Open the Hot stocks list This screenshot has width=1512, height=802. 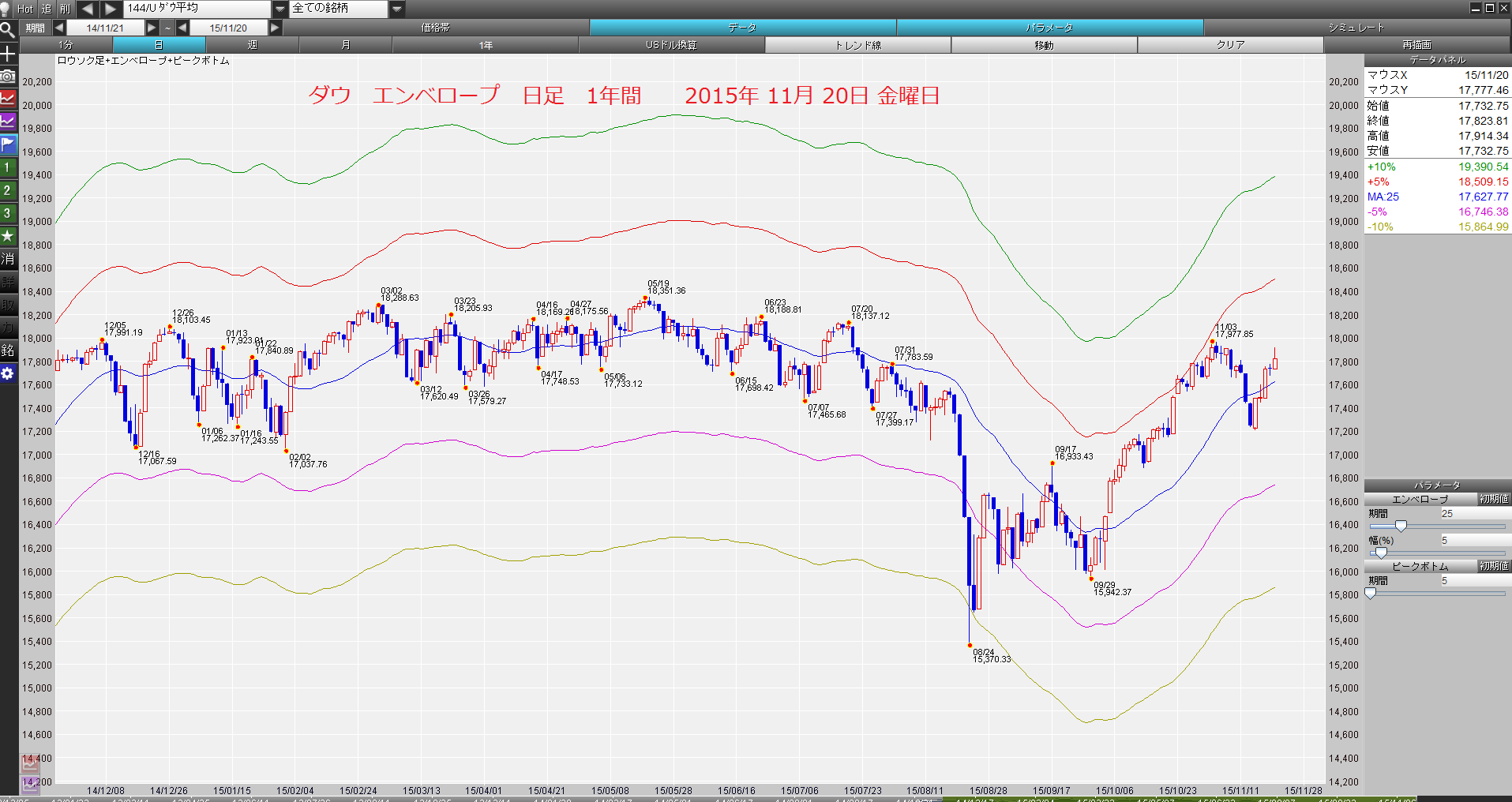(x=25, y=9)
